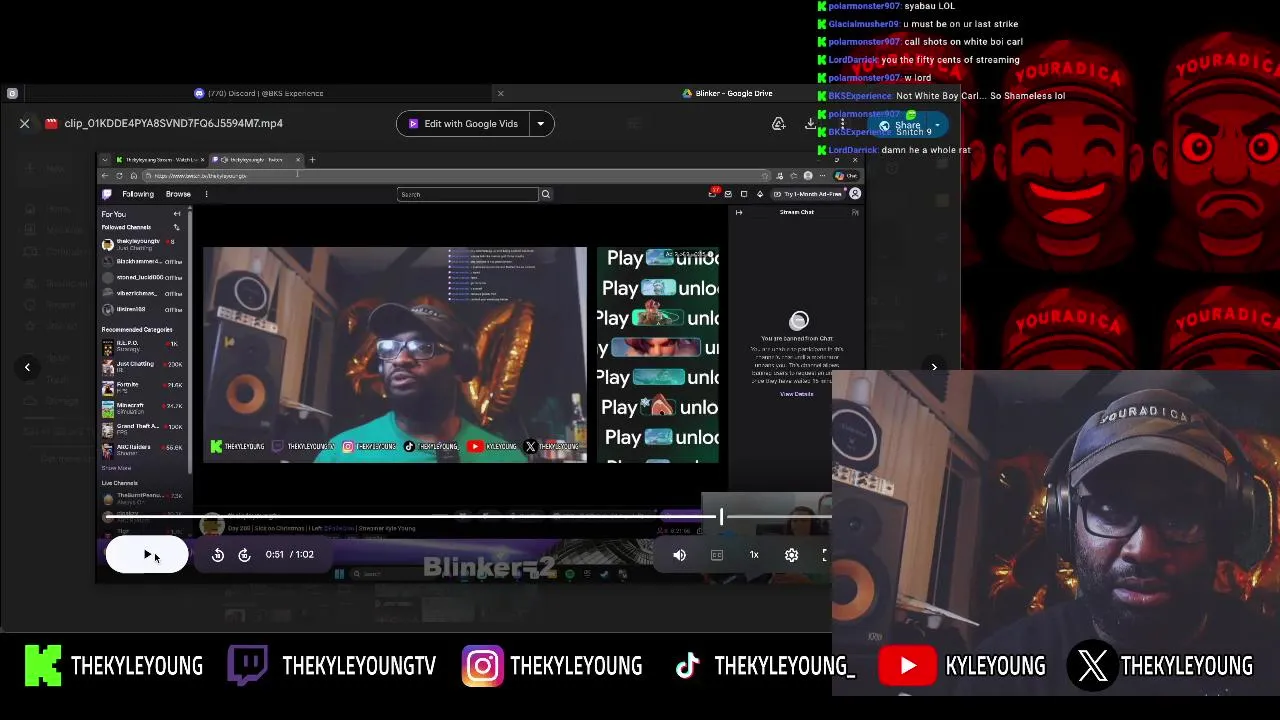Click polarmonster907 'w lord' chat message
Image resolution: width=1280 pixels, height=720 pixels.
click(x=874, y=78)
